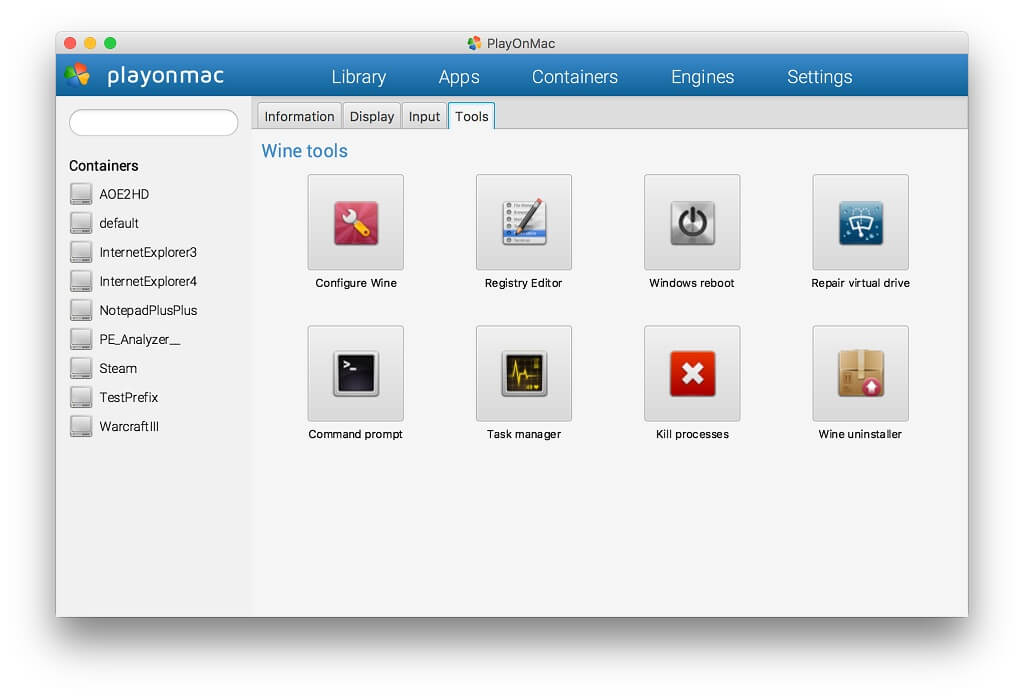1024x697 pixels.
Task: Select the NotepadPlusPlus container name
Action: 148,310
